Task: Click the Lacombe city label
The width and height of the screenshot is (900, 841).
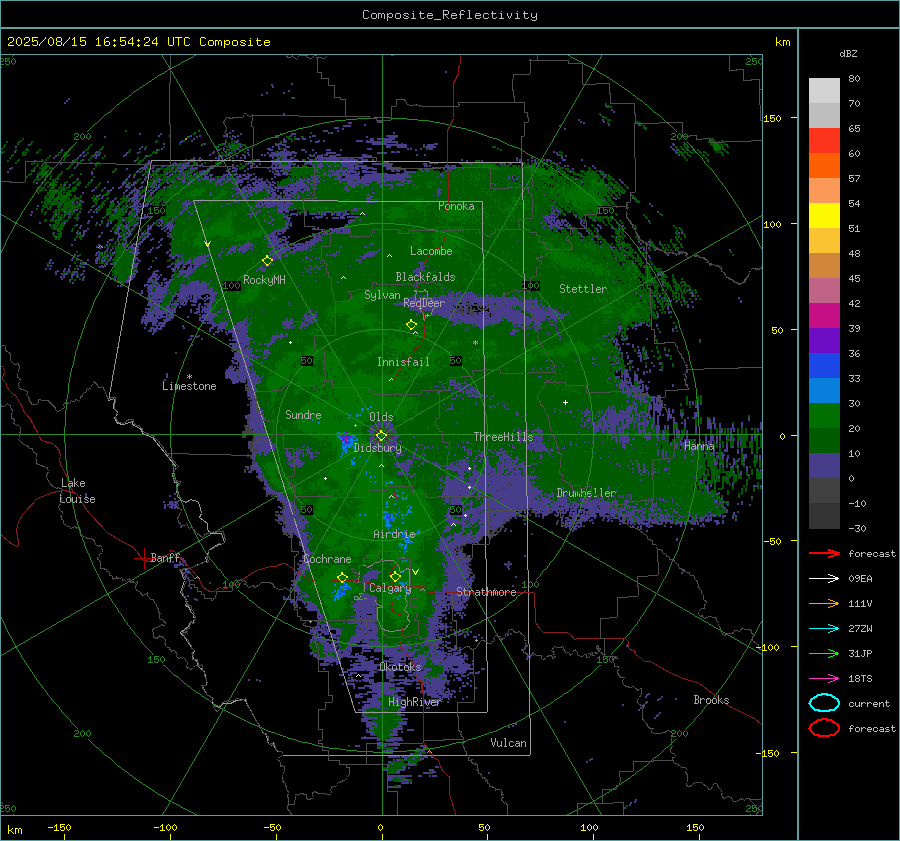Action: pos(431,251)
